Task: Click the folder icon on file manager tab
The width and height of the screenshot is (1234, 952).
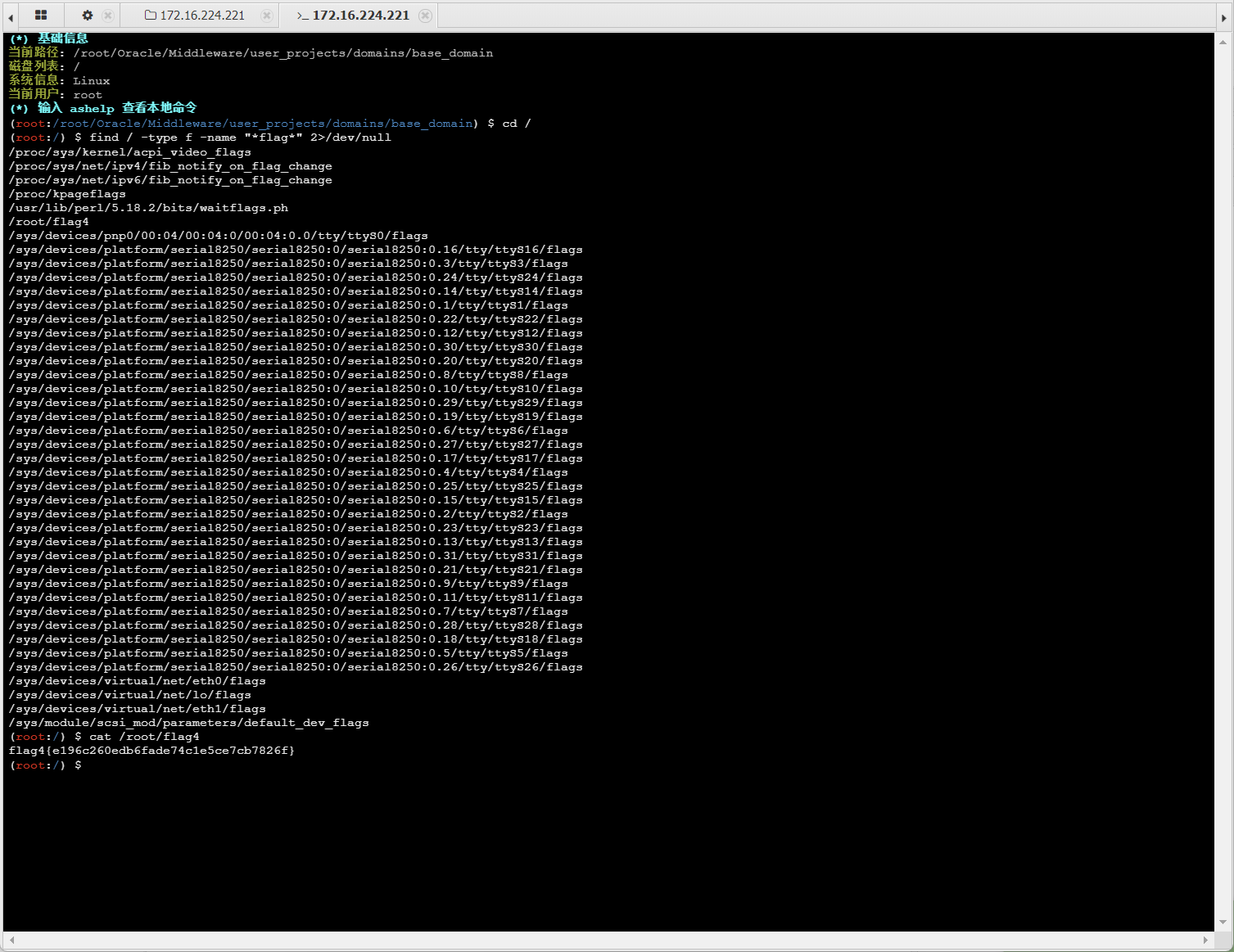Action: (x=150, y=15)
